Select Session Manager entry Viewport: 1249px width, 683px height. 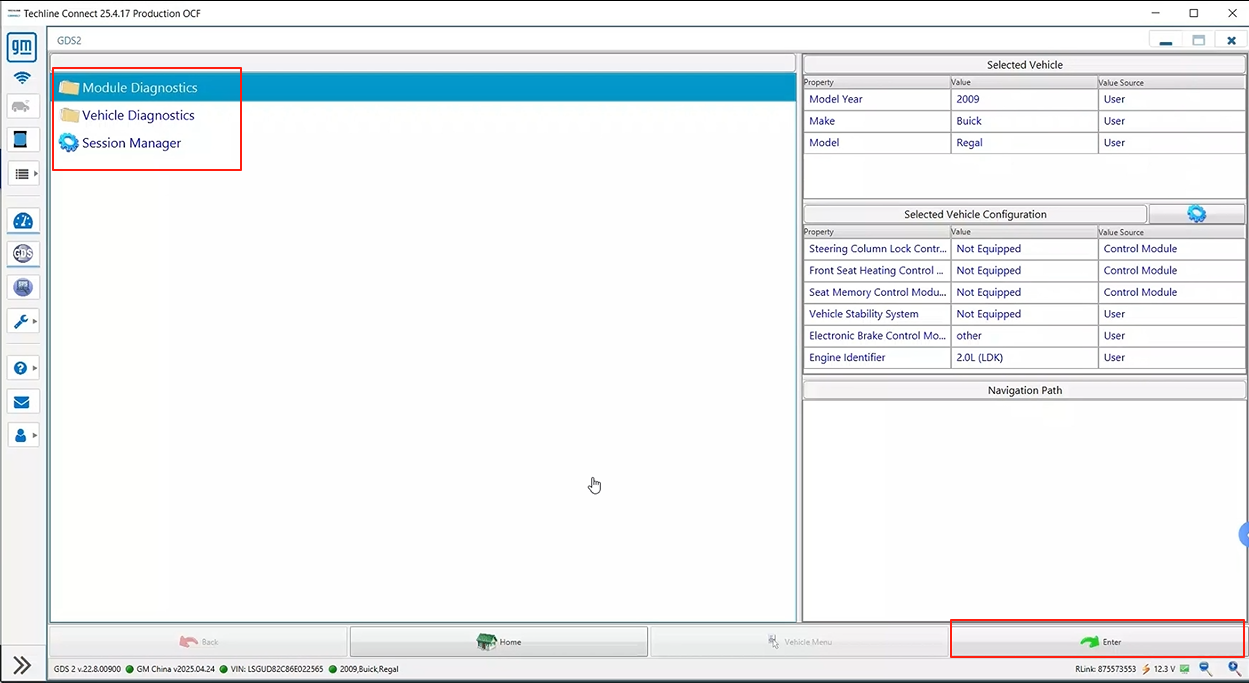[x=131, y=143]
